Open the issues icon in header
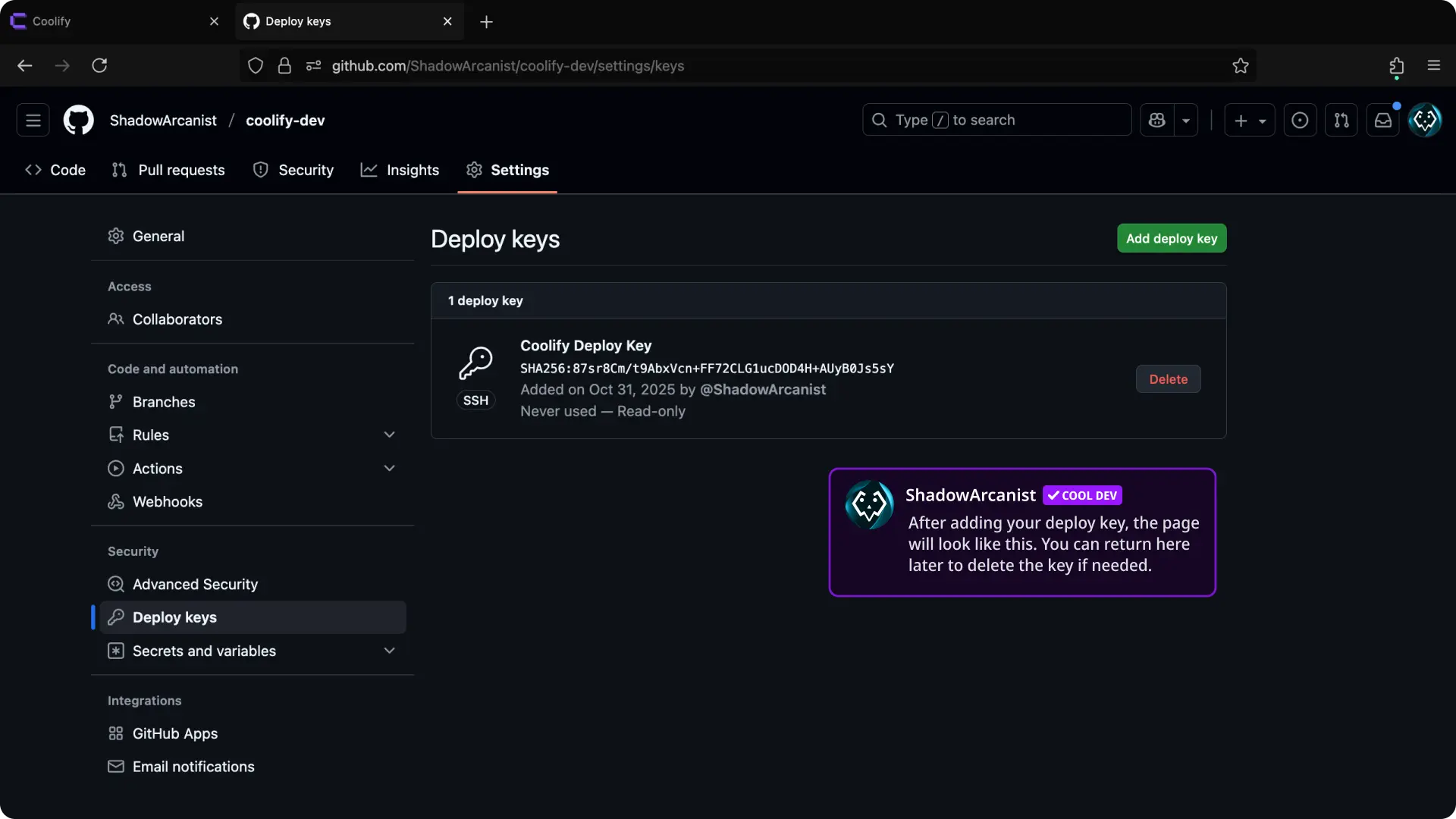 1300,120
